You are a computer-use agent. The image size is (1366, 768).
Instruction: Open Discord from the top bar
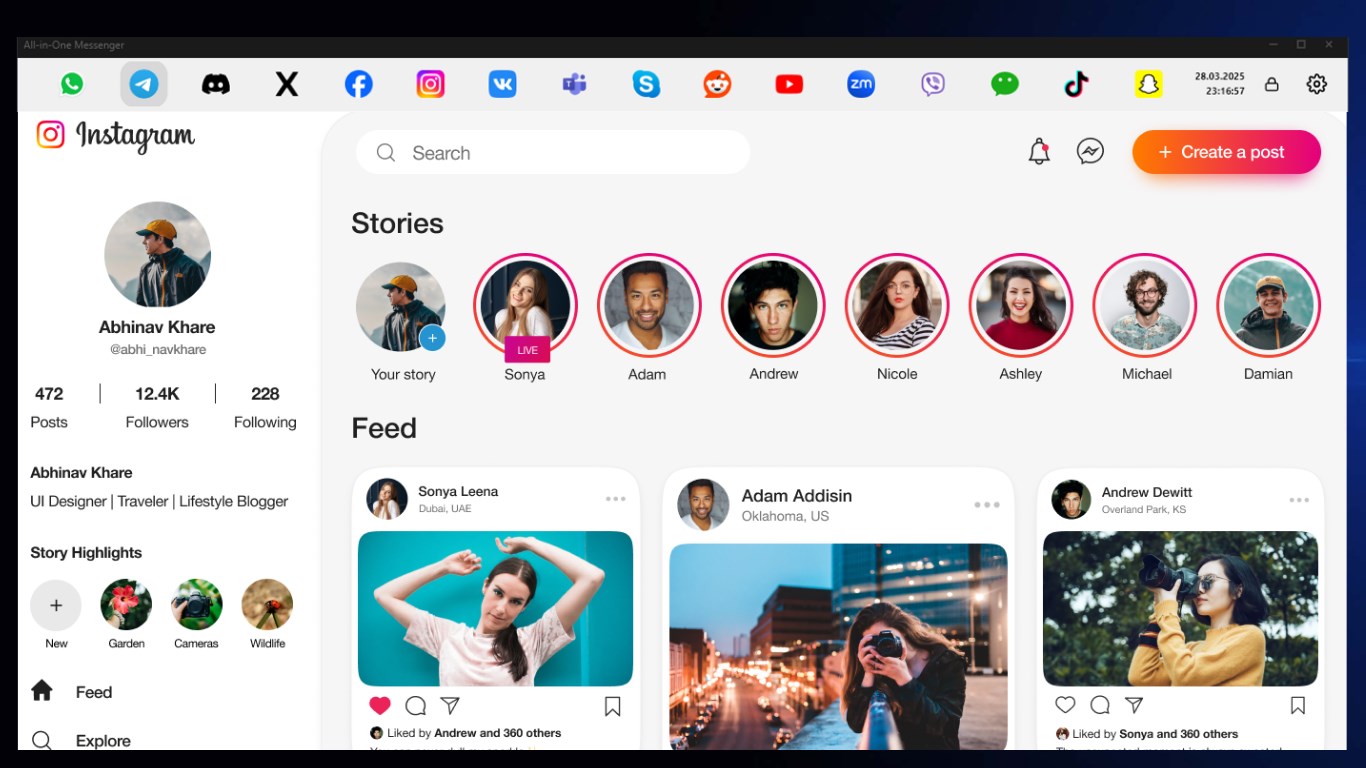tap(215, 83)
